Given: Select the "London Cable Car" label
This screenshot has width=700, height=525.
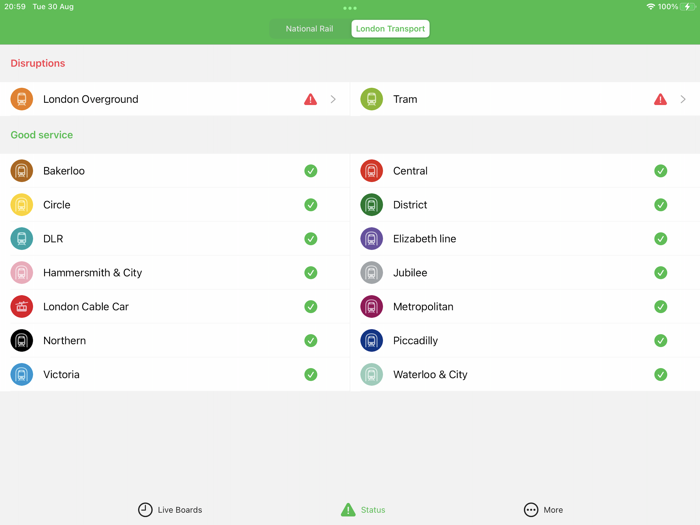Looking at the screenshot, I should pos(86,307).
